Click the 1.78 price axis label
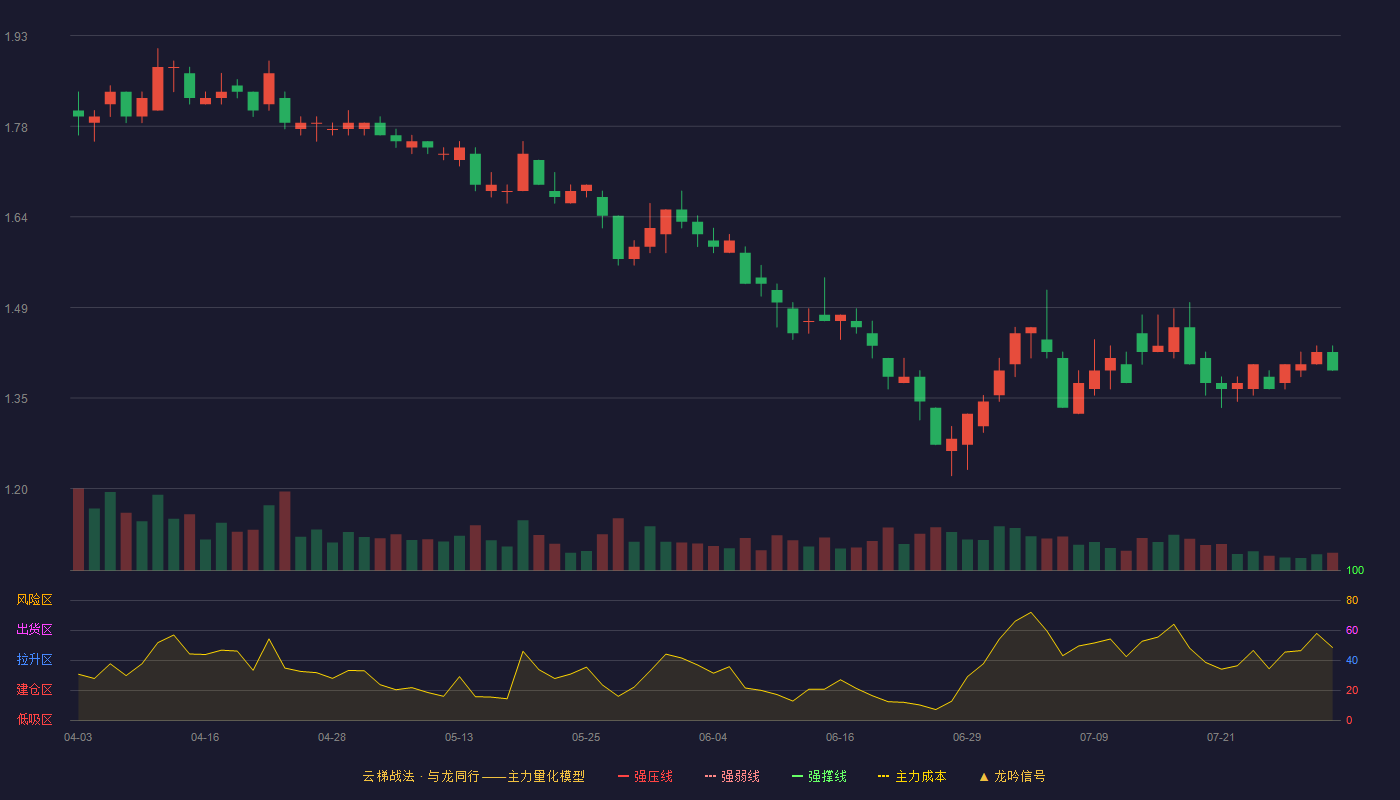This screenshot has height=800, width=1400. click(16, 127)
